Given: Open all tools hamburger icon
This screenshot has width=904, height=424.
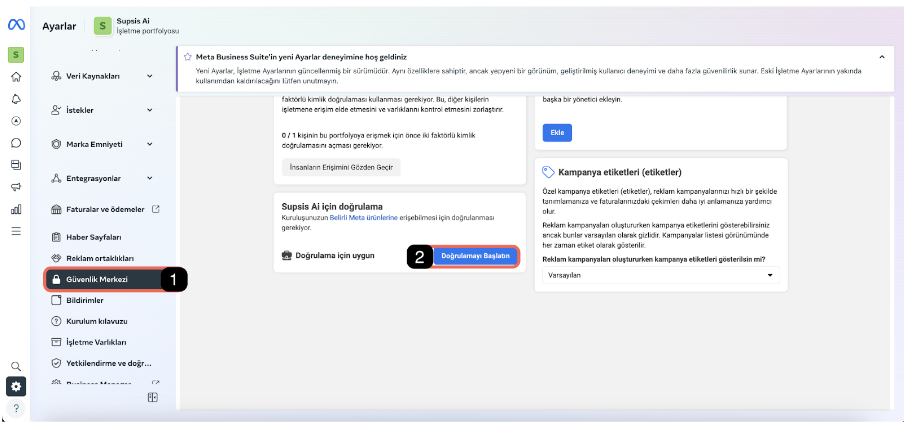Looking at the screenshot, I should click(x=16, y=231).
